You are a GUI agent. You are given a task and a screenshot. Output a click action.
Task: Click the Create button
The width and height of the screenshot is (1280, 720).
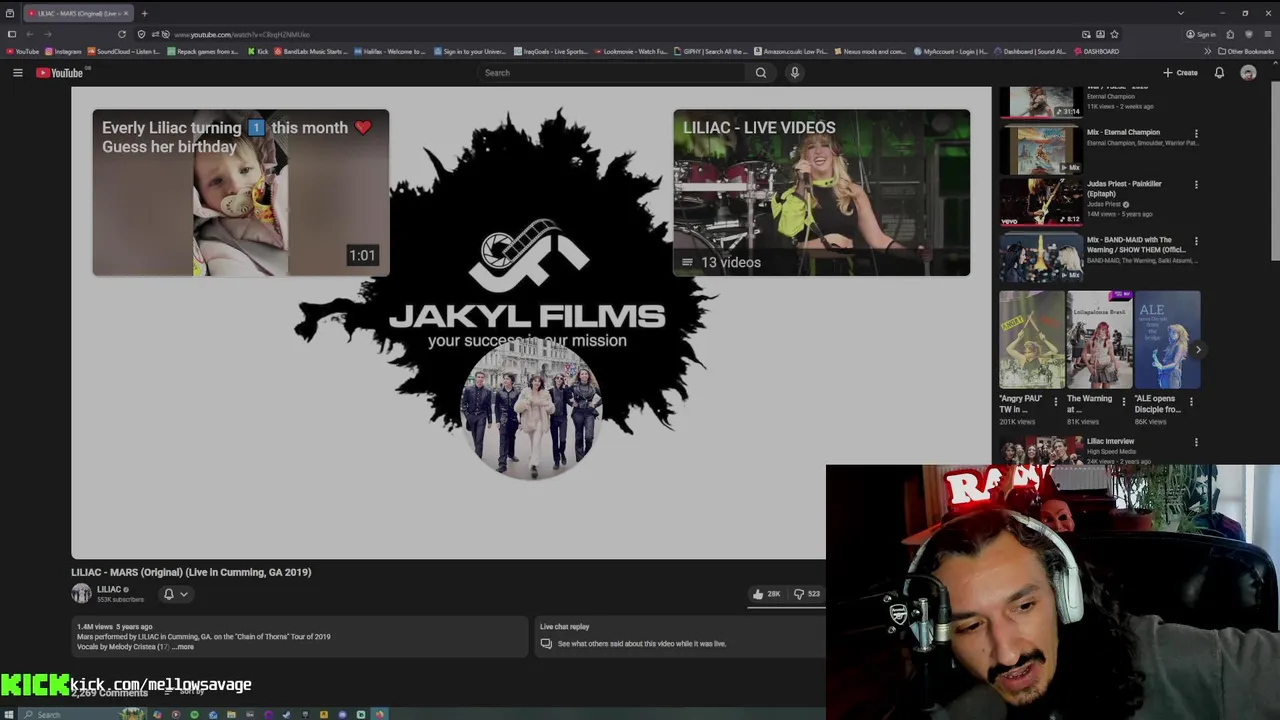point(1180,73)
